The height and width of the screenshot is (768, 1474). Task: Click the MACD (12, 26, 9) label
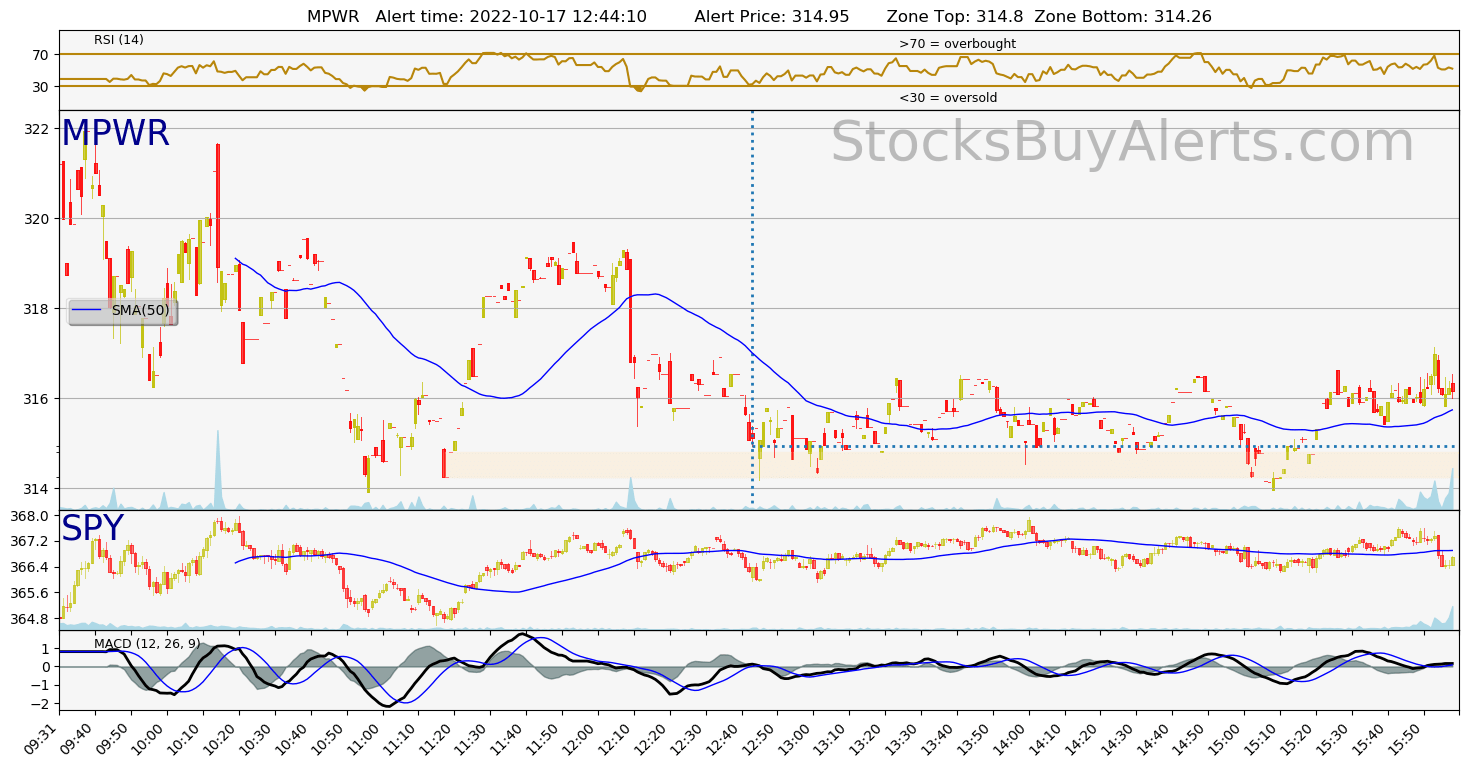point(147,643)
